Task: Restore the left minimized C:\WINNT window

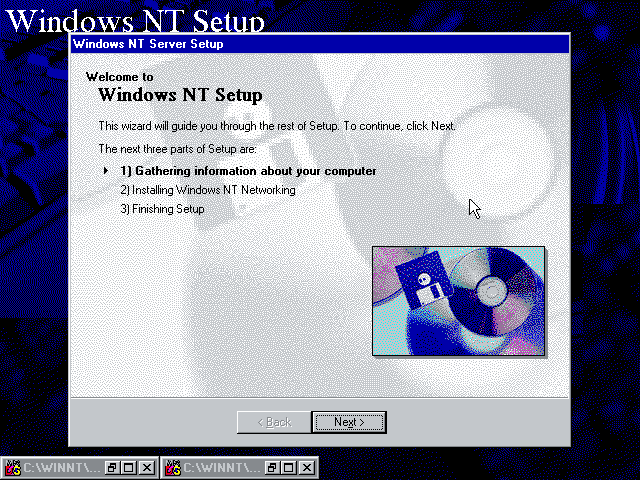Action: pos(112,468)
